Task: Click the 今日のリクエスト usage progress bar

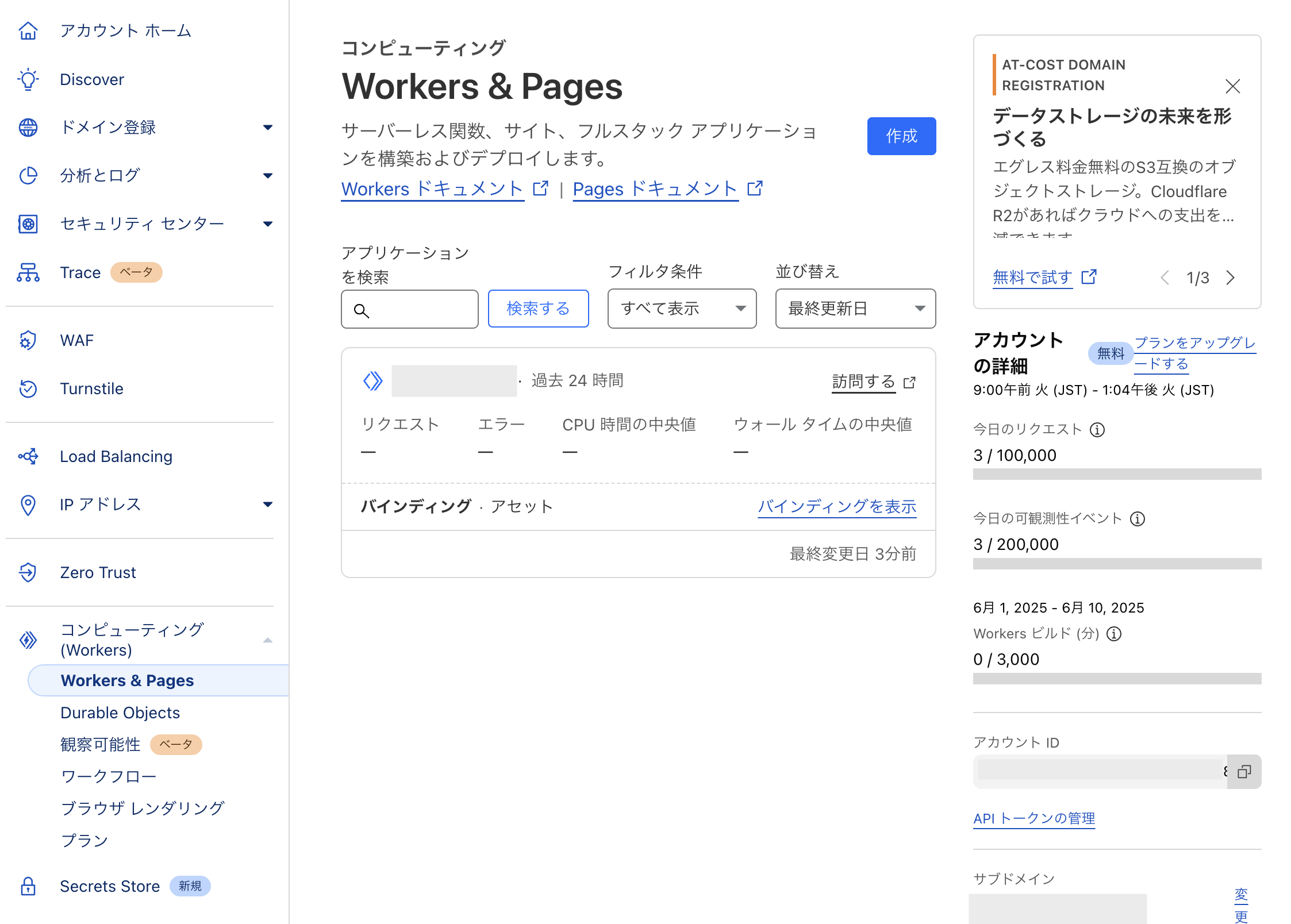Action: [1117, 474]
